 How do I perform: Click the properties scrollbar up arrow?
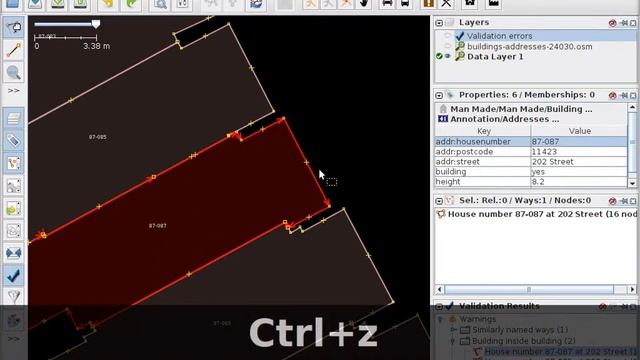coord(632,107)
